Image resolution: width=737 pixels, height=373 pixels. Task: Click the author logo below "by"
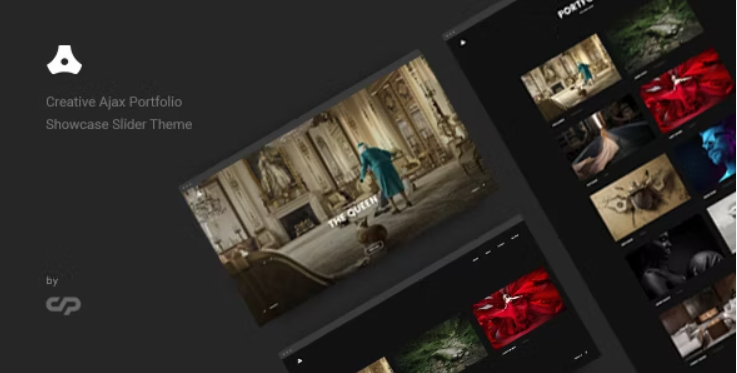[63, 305]
